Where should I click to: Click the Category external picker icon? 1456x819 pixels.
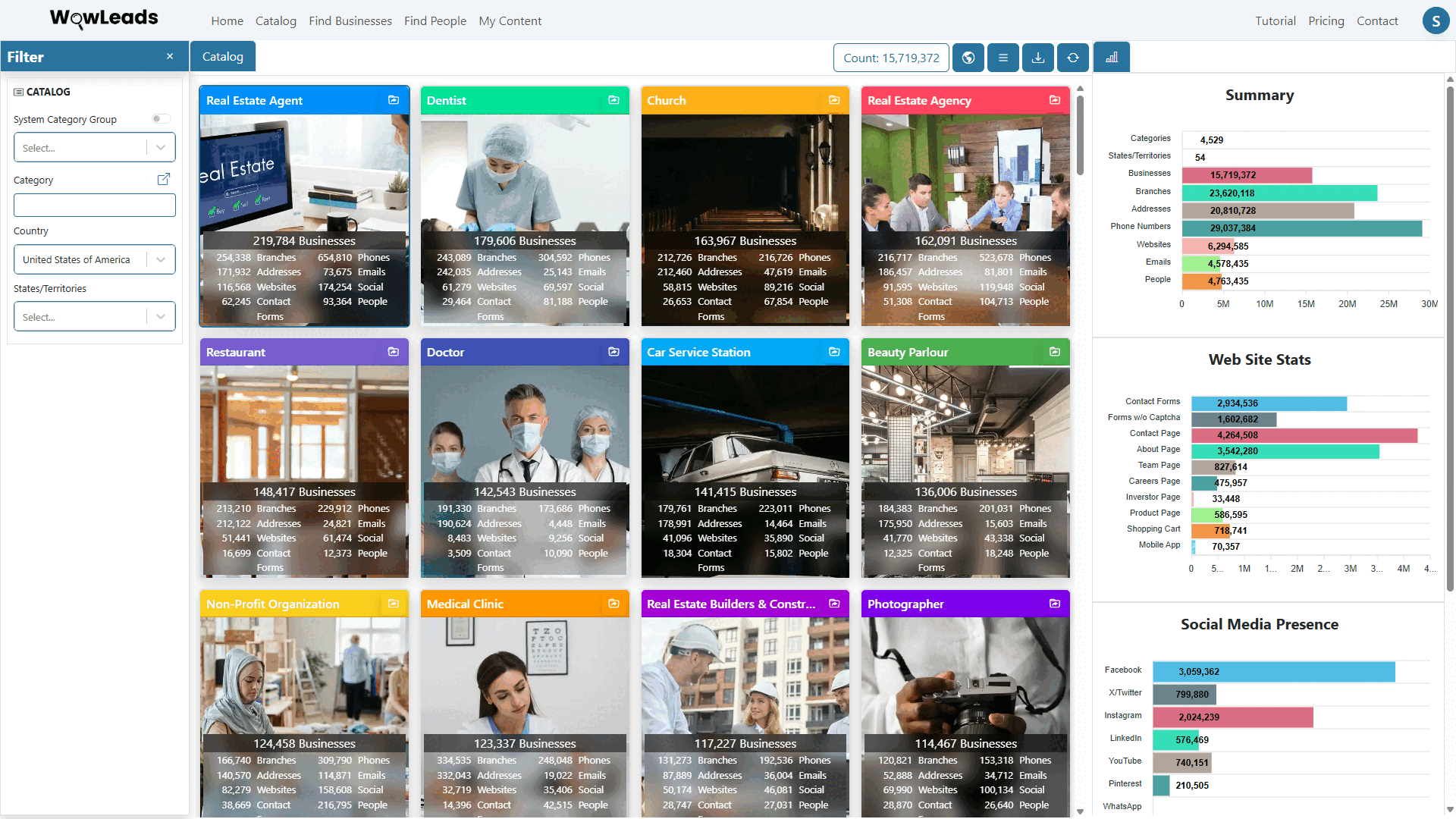163,180
